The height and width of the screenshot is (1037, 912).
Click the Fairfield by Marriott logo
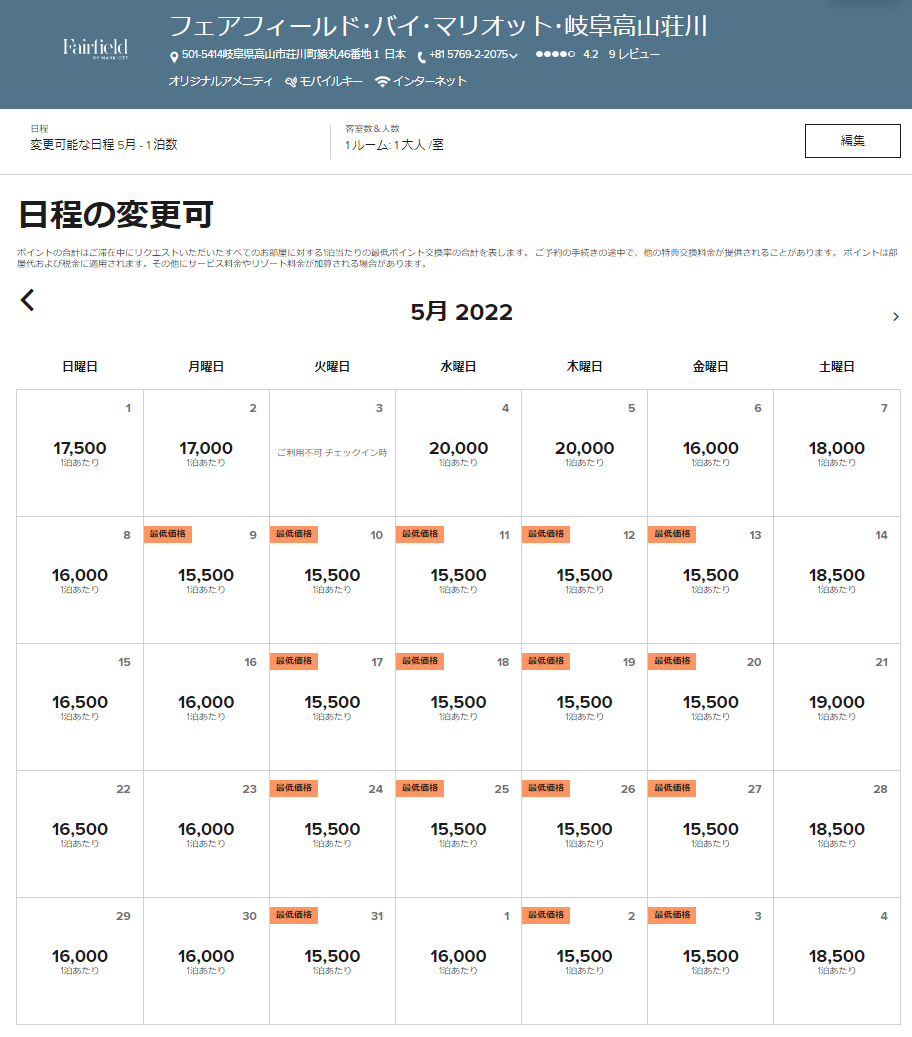pyautogui.click(x=95, y=47)
